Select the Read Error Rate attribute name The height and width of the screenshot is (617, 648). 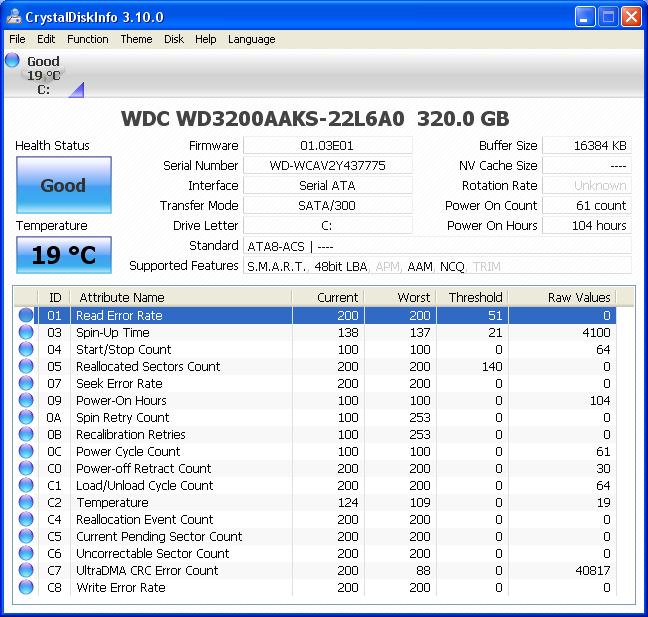119,316
